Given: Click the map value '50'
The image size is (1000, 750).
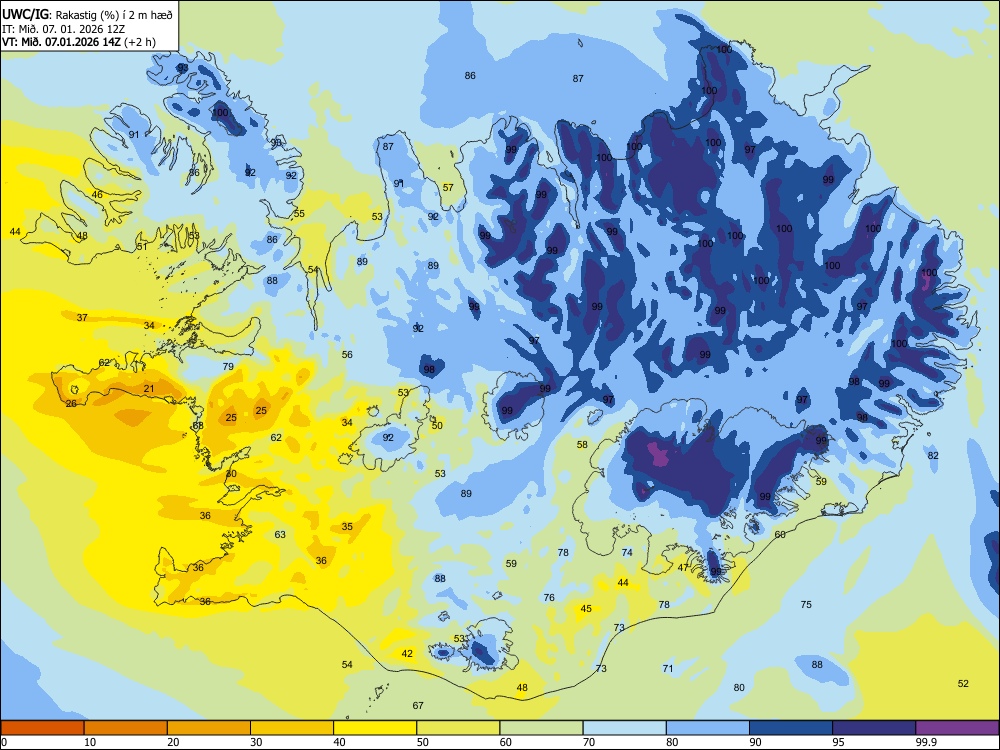Looking at the screenshot, I should [x=437, y=425].
